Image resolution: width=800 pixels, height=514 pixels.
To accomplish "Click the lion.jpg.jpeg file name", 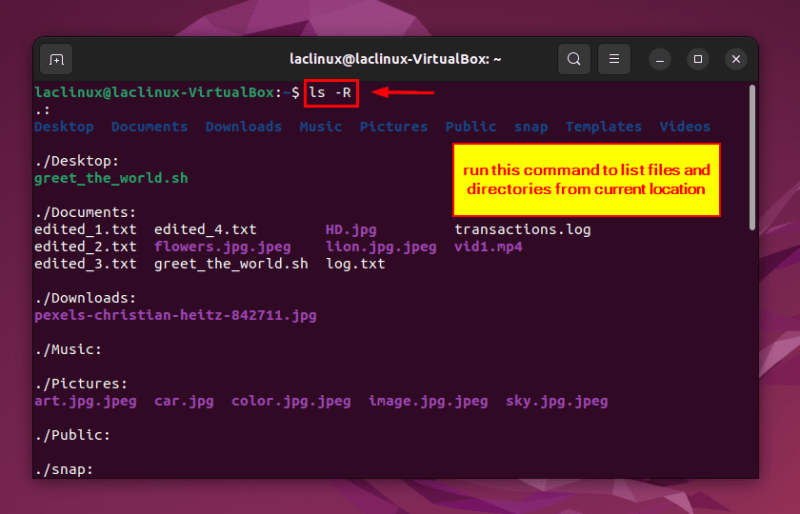I will coord(381,247).
